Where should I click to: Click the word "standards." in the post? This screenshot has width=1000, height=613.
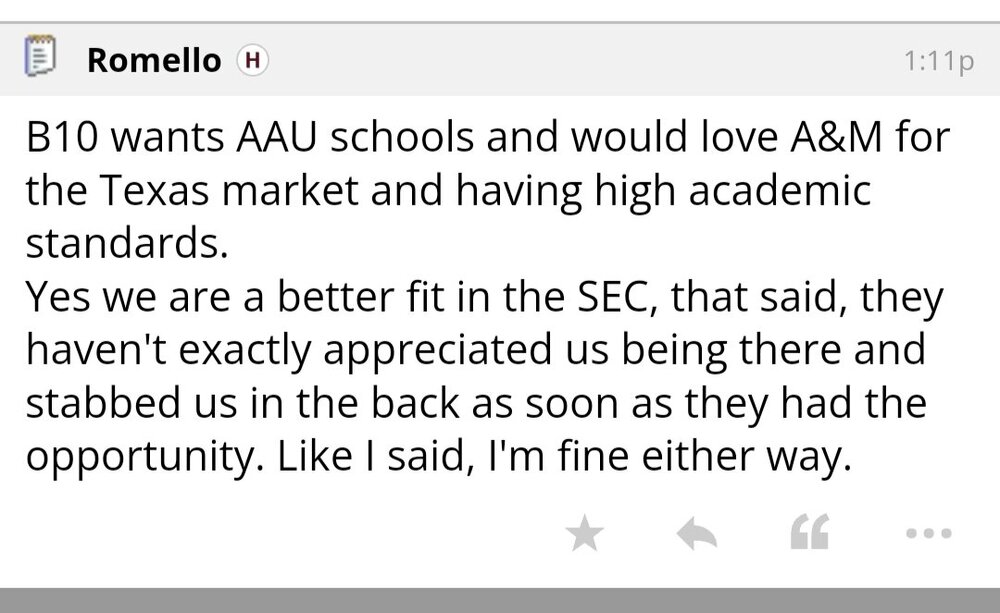(126, 241)
